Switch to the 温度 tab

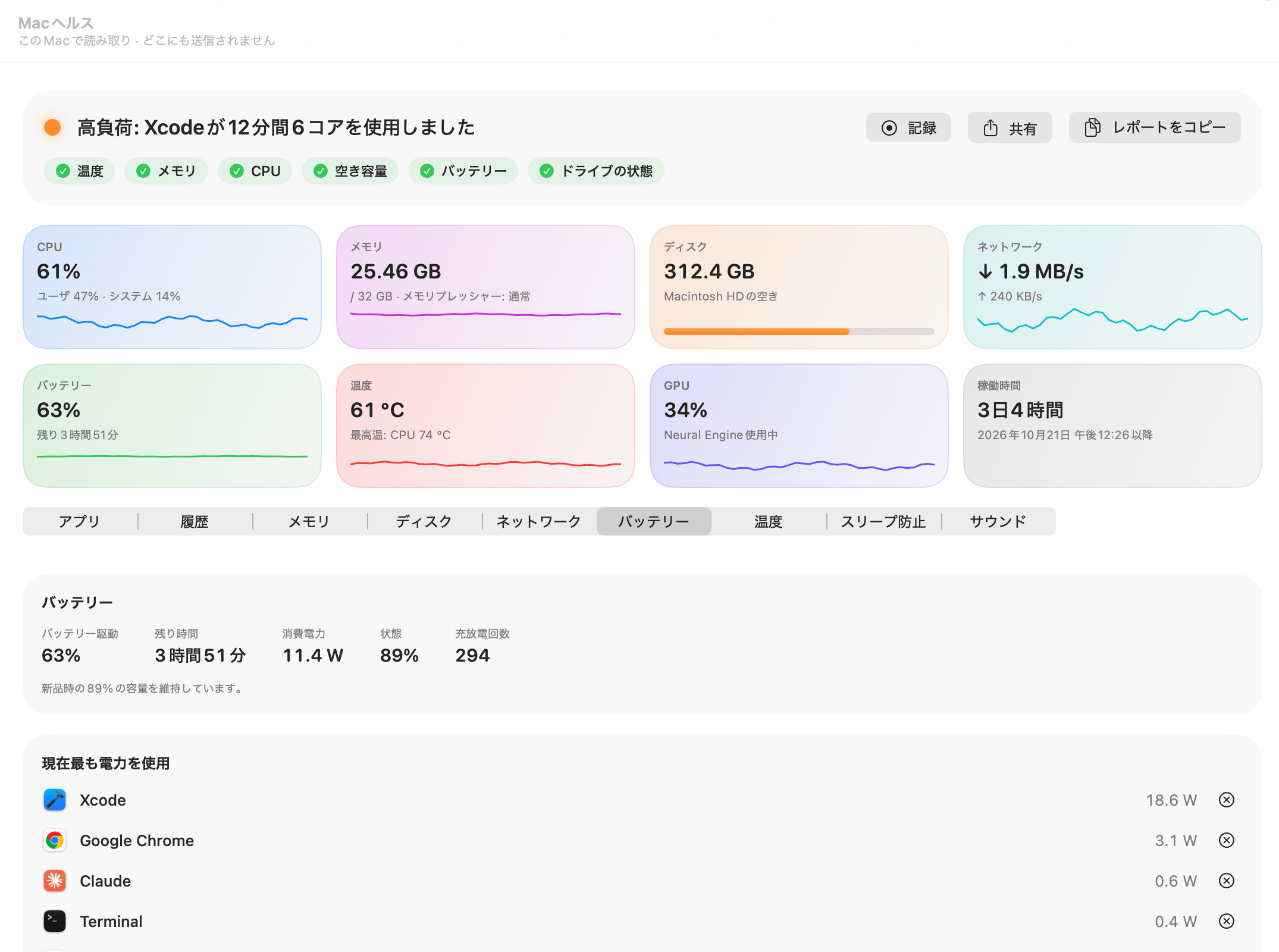769,521
